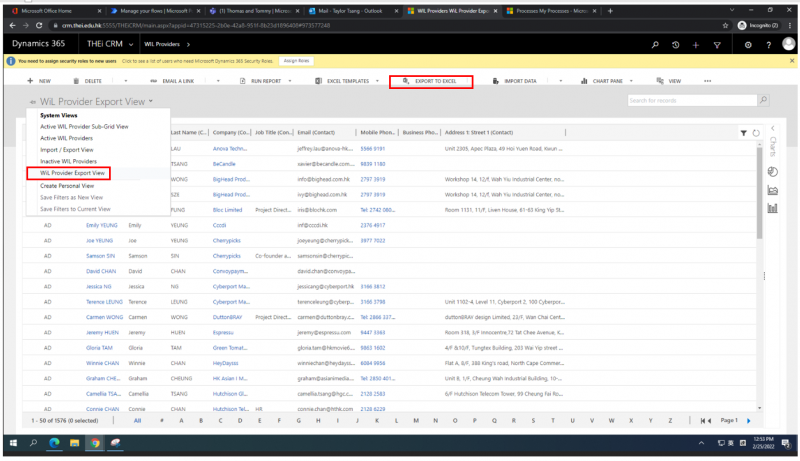Image resolution: width=800 pixels, height=461 pixels.
Task: Select Active WIL Providers view
Action: pos(66,138)
